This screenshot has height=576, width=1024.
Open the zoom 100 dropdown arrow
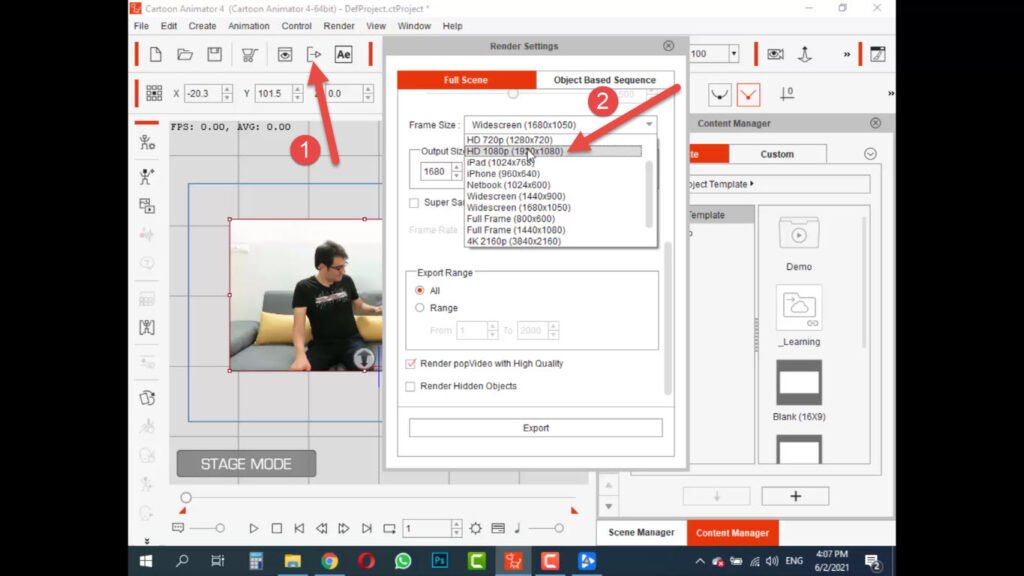pyautogui.click(x=734, y=54)
